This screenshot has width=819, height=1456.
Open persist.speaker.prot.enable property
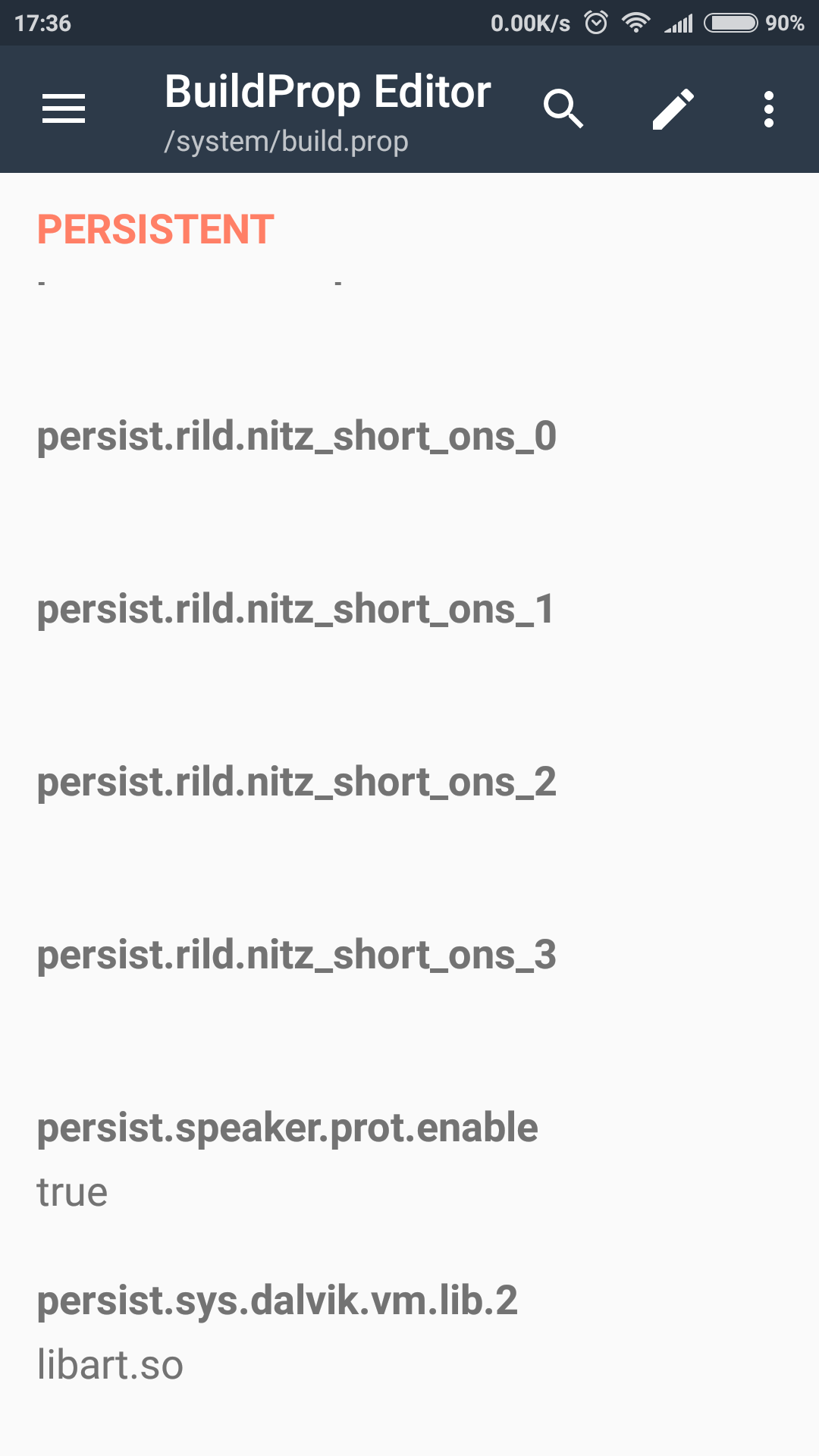[287, 1128]
